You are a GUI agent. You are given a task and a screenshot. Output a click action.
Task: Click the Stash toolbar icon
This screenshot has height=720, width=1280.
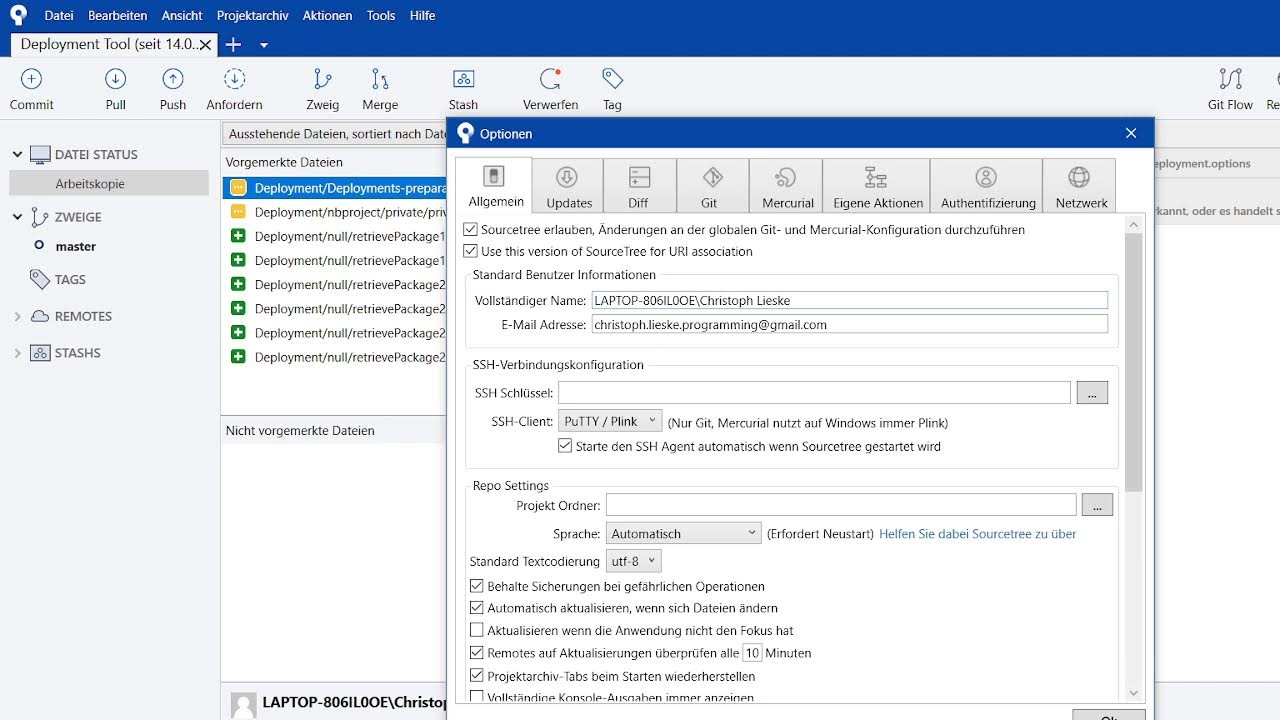coord(463,79)
